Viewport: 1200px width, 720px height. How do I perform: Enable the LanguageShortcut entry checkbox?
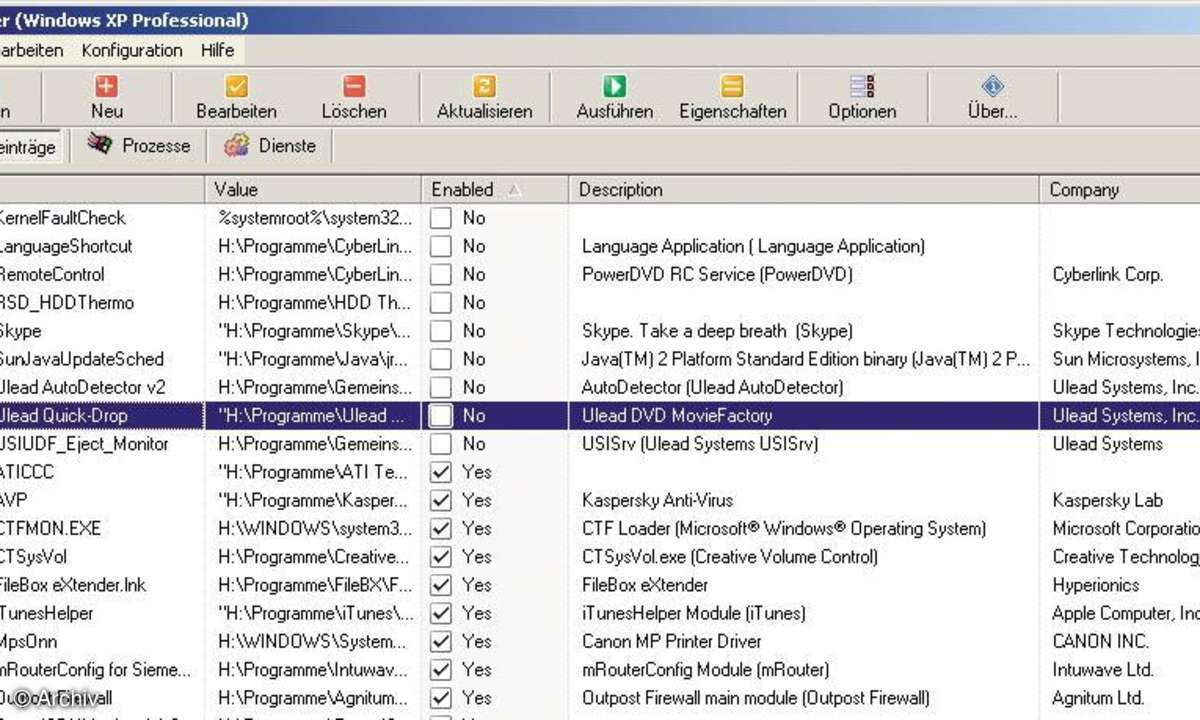[440, 246]
